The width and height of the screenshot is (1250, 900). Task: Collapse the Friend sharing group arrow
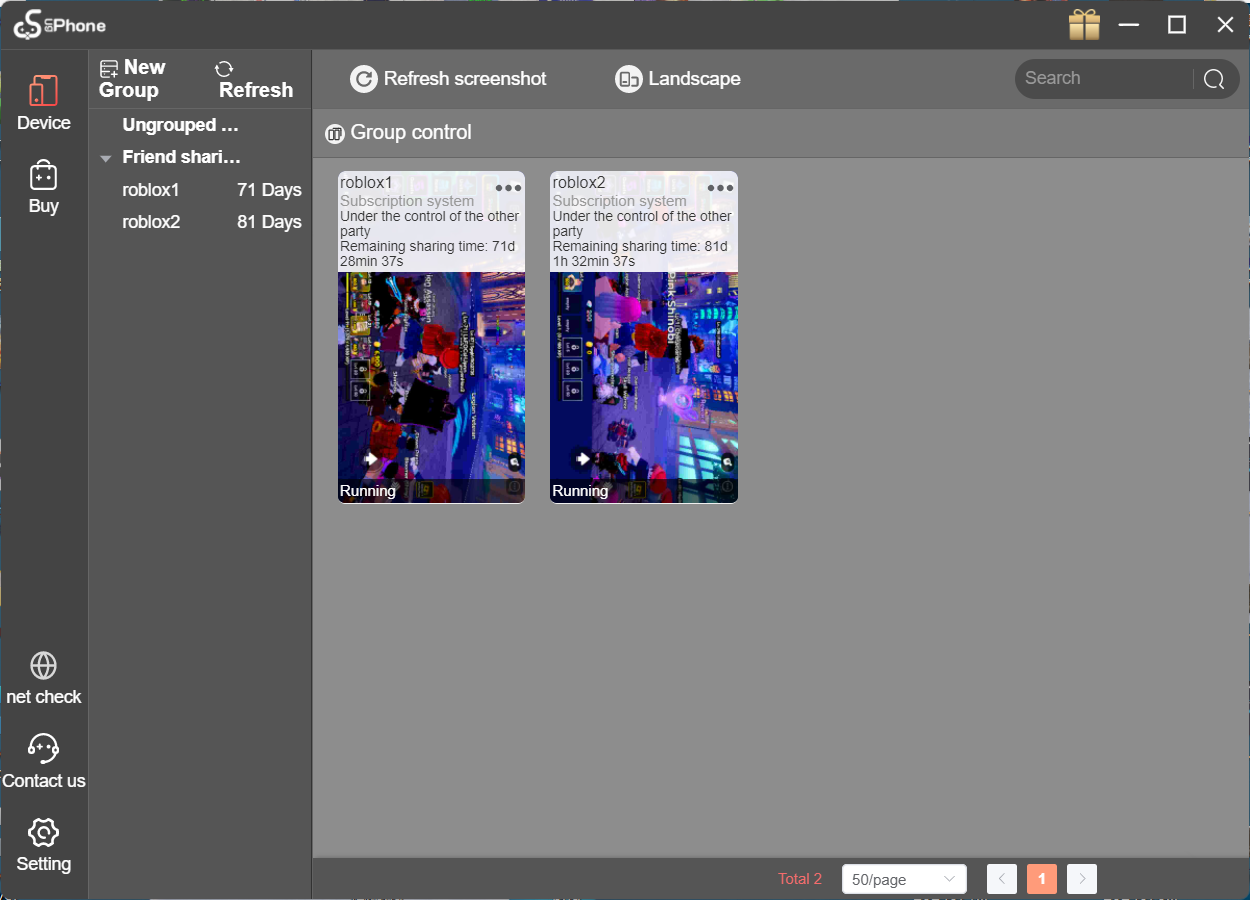point(106,158)
